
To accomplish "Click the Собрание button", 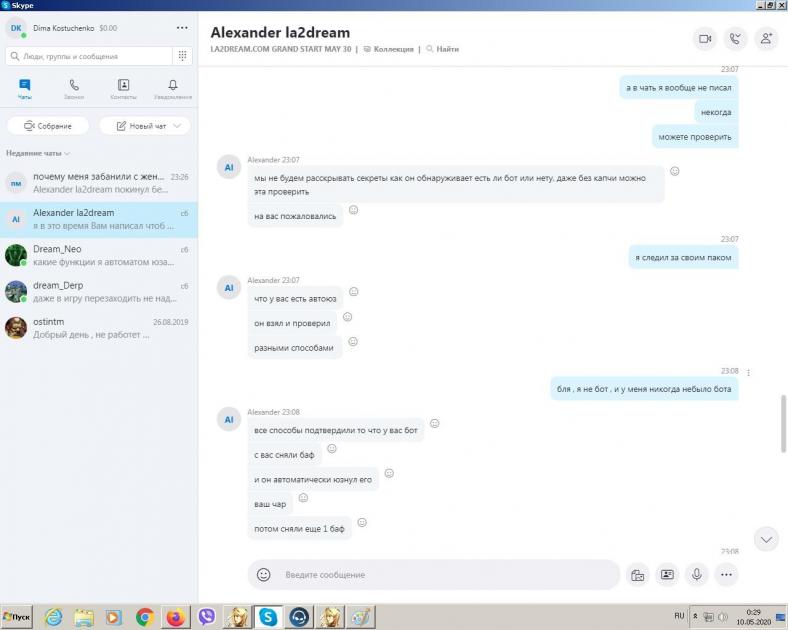I will pos(48,126).
